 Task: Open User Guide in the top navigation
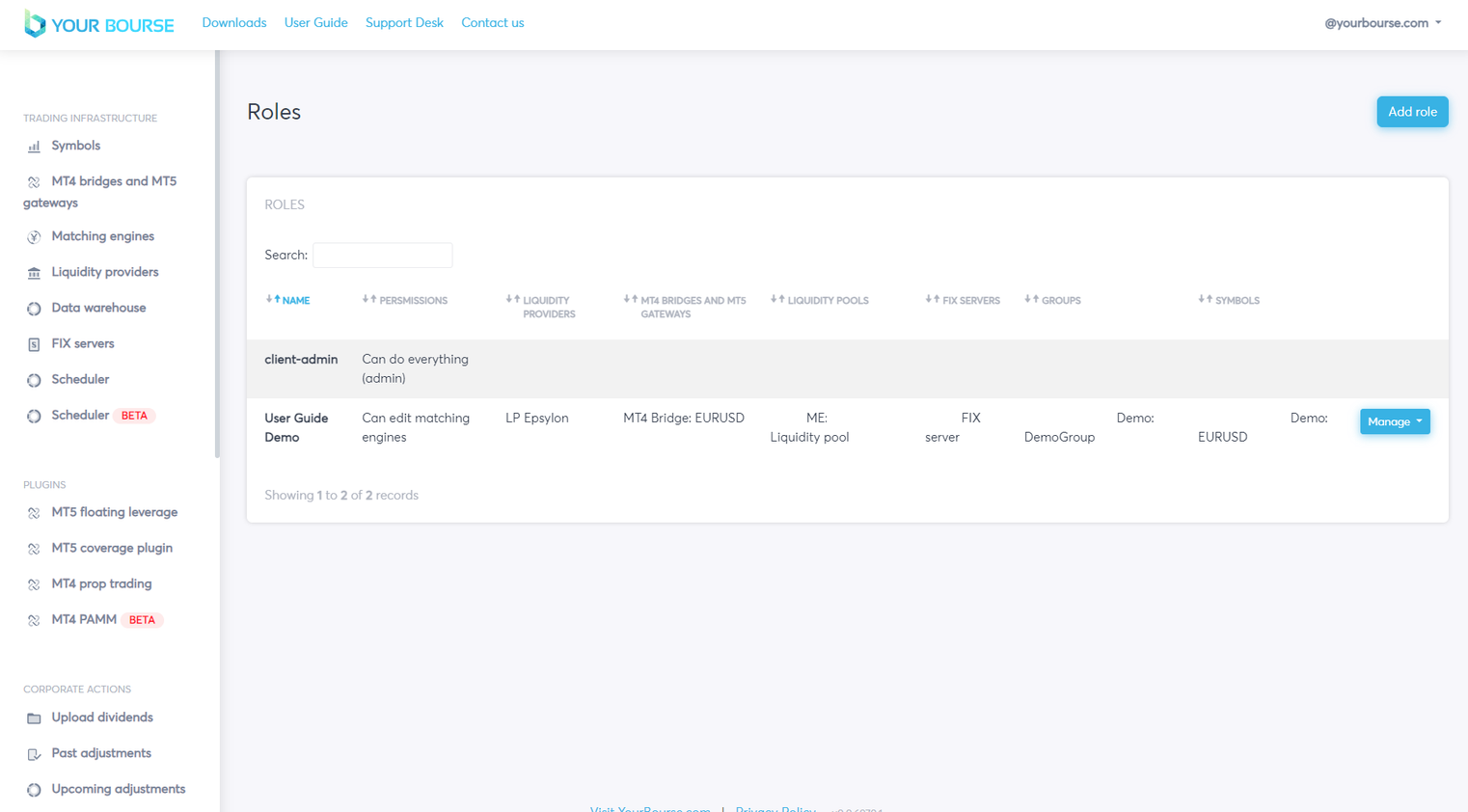click(x=316, y=22)
